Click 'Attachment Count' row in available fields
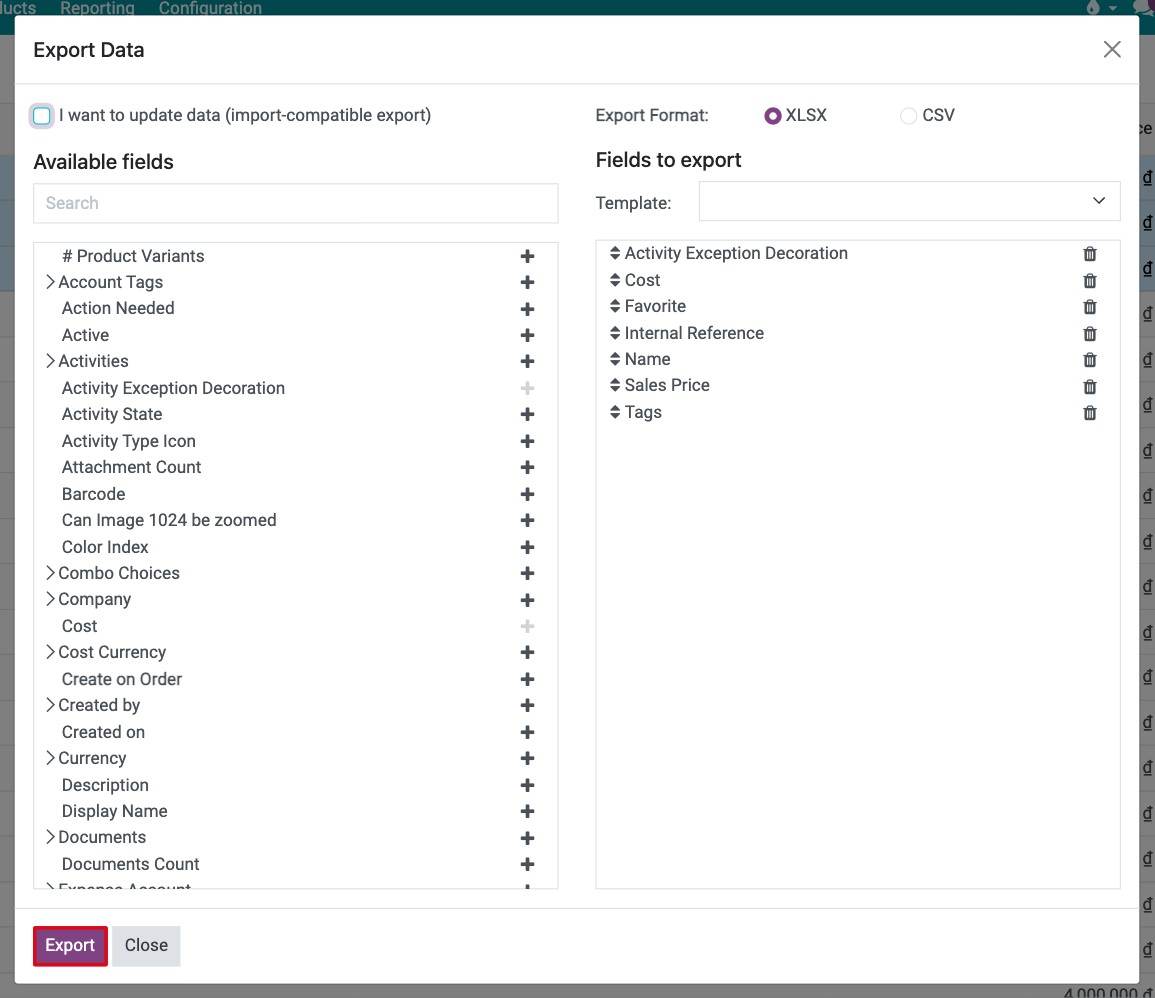 pos(295,468)
